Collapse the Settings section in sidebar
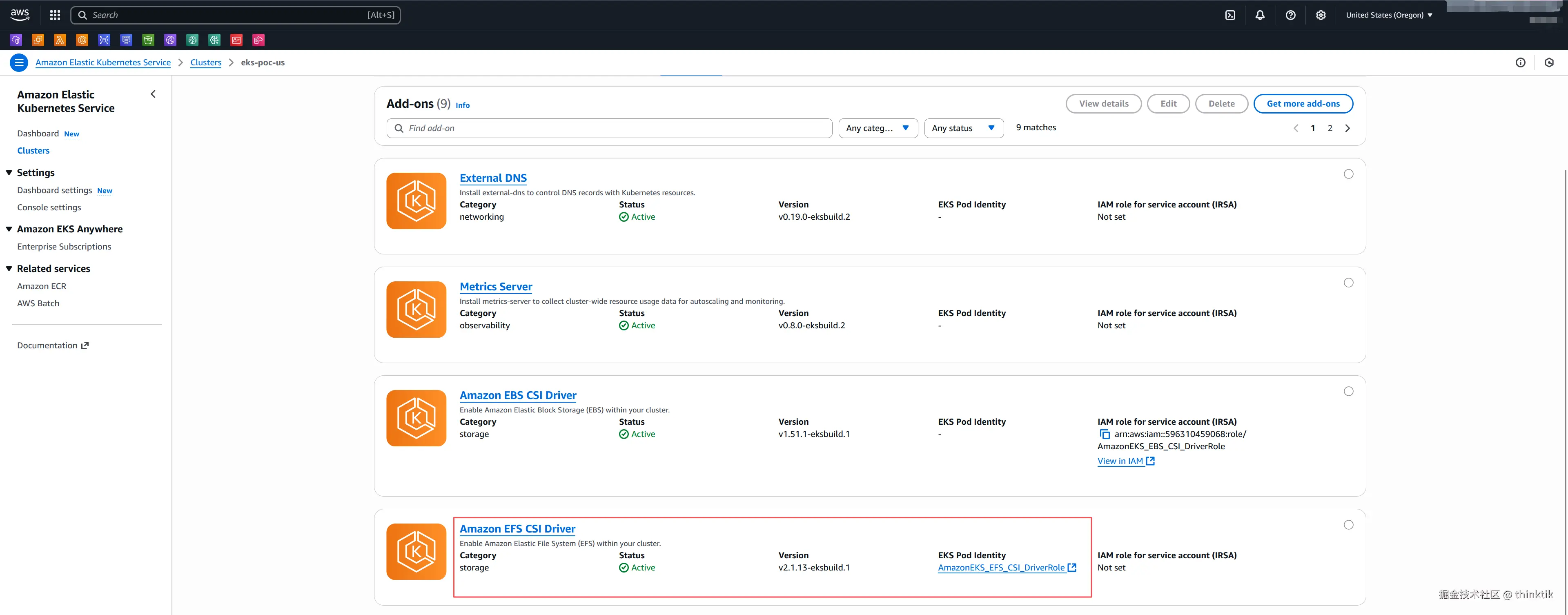 [9, 173]
